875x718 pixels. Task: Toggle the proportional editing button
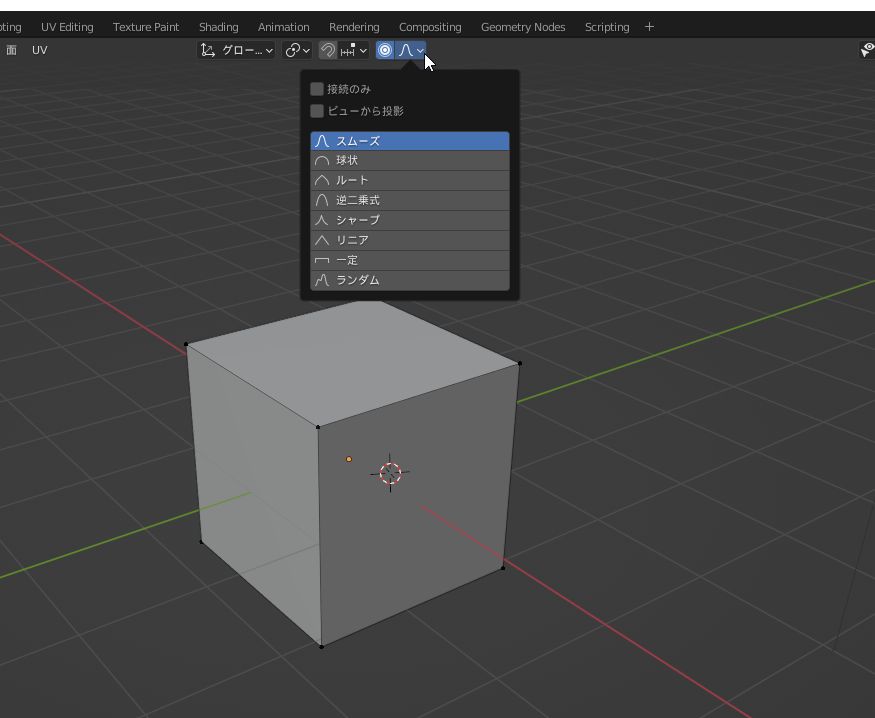pyautogui.click(x=384, y=50)
